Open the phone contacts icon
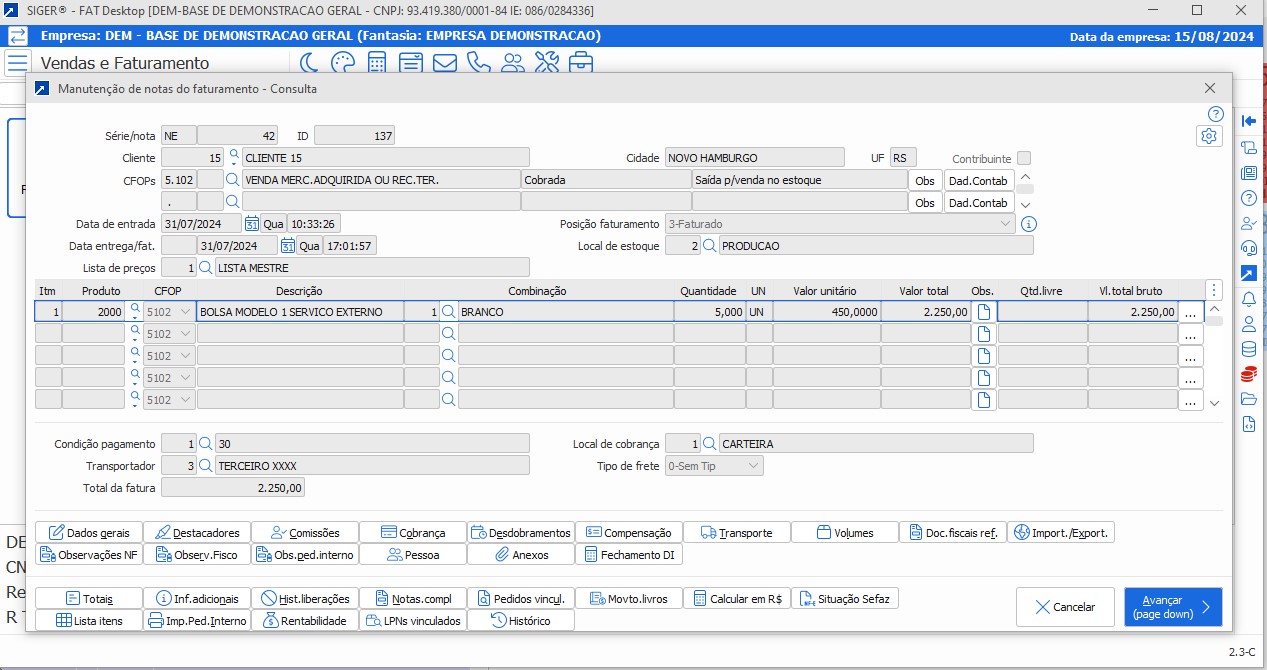Viewport: 1267px width, 670px height. click(479, 63)
